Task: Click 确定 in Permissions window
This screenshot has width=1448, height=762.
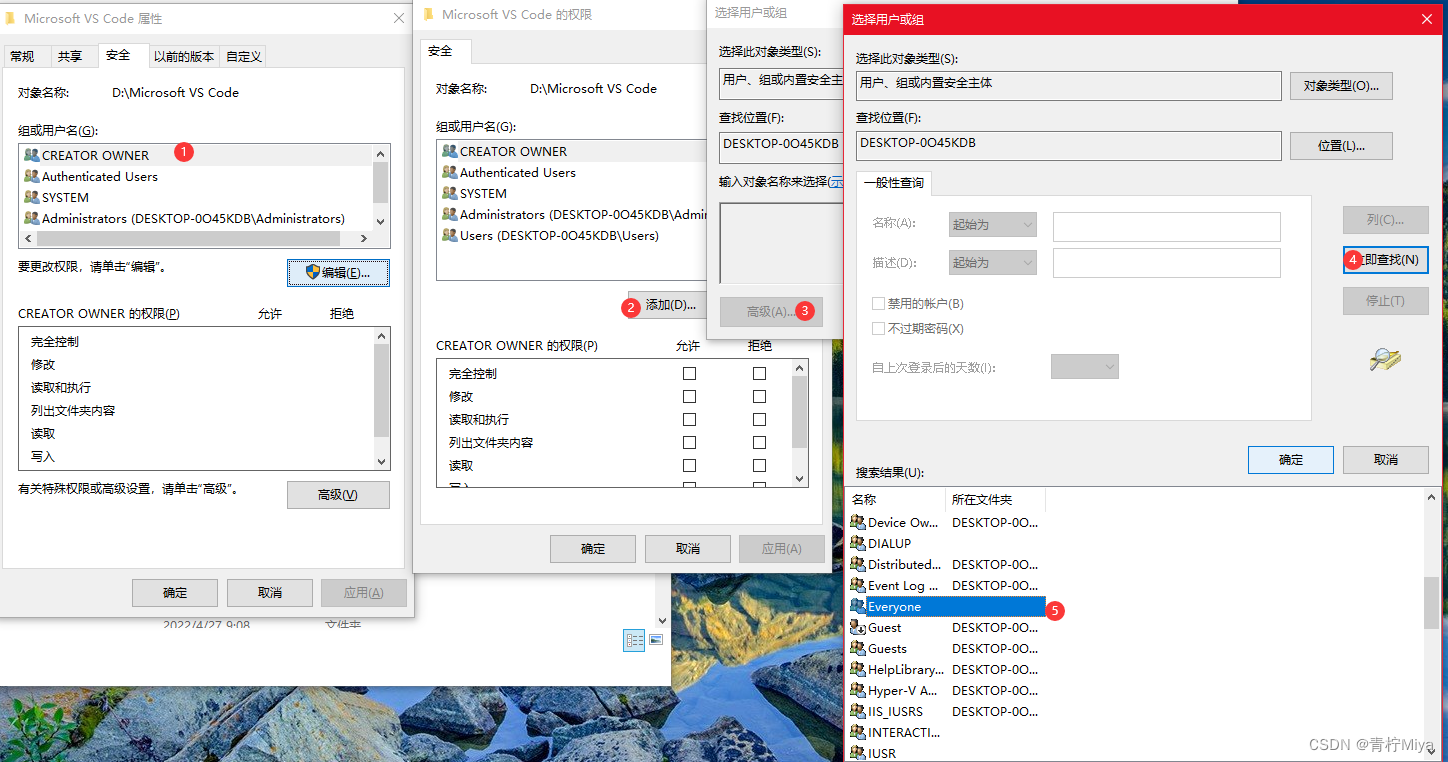Action: point(593,548)
